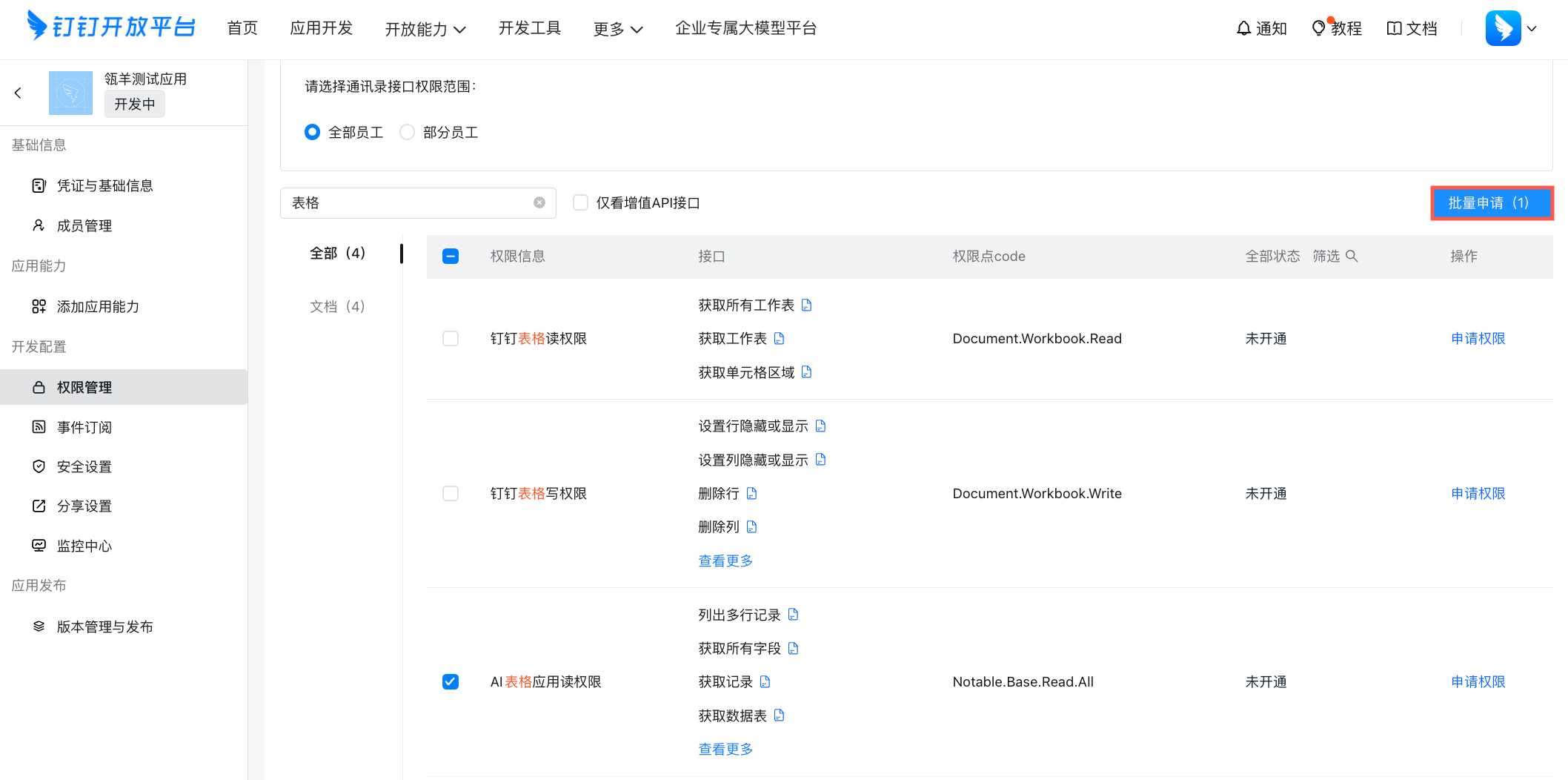Image resolution: width=1568 pixels, height=780 pixels.
Task: Select the 部分员工 radio option
Action: click(408, 132)
